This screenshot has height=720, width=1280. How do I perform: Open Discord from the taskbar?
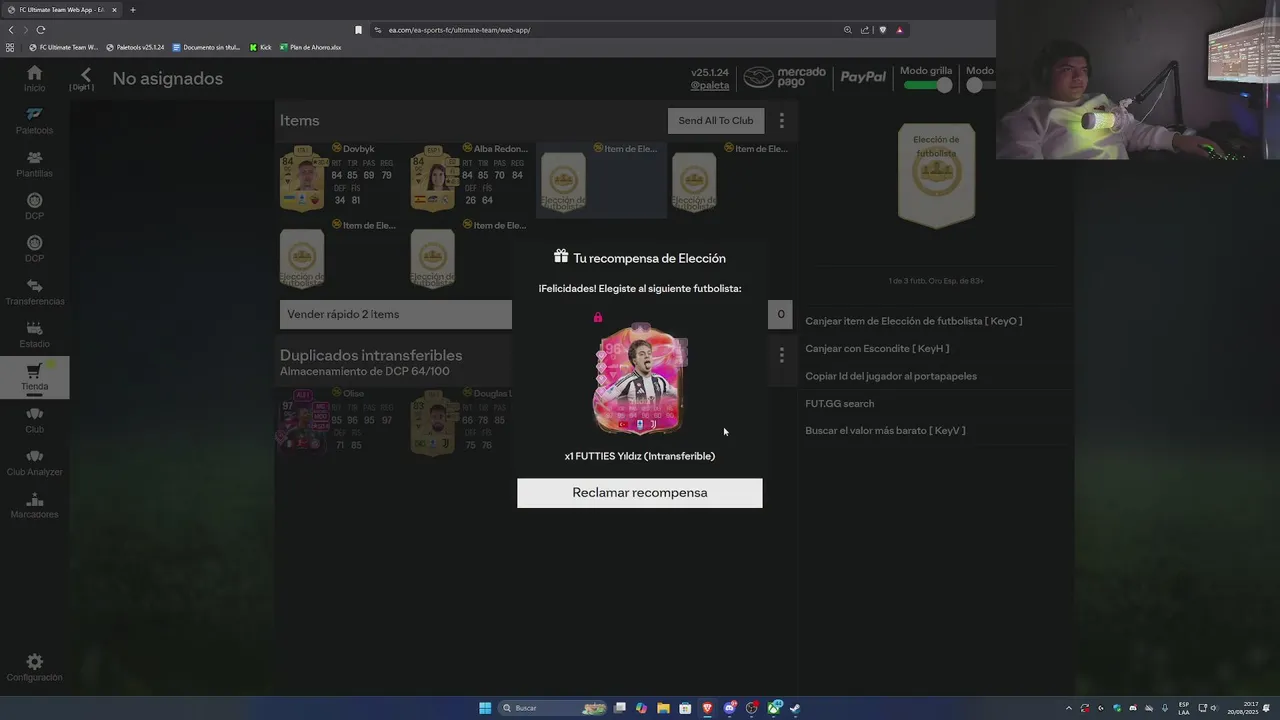click(730, 708)
